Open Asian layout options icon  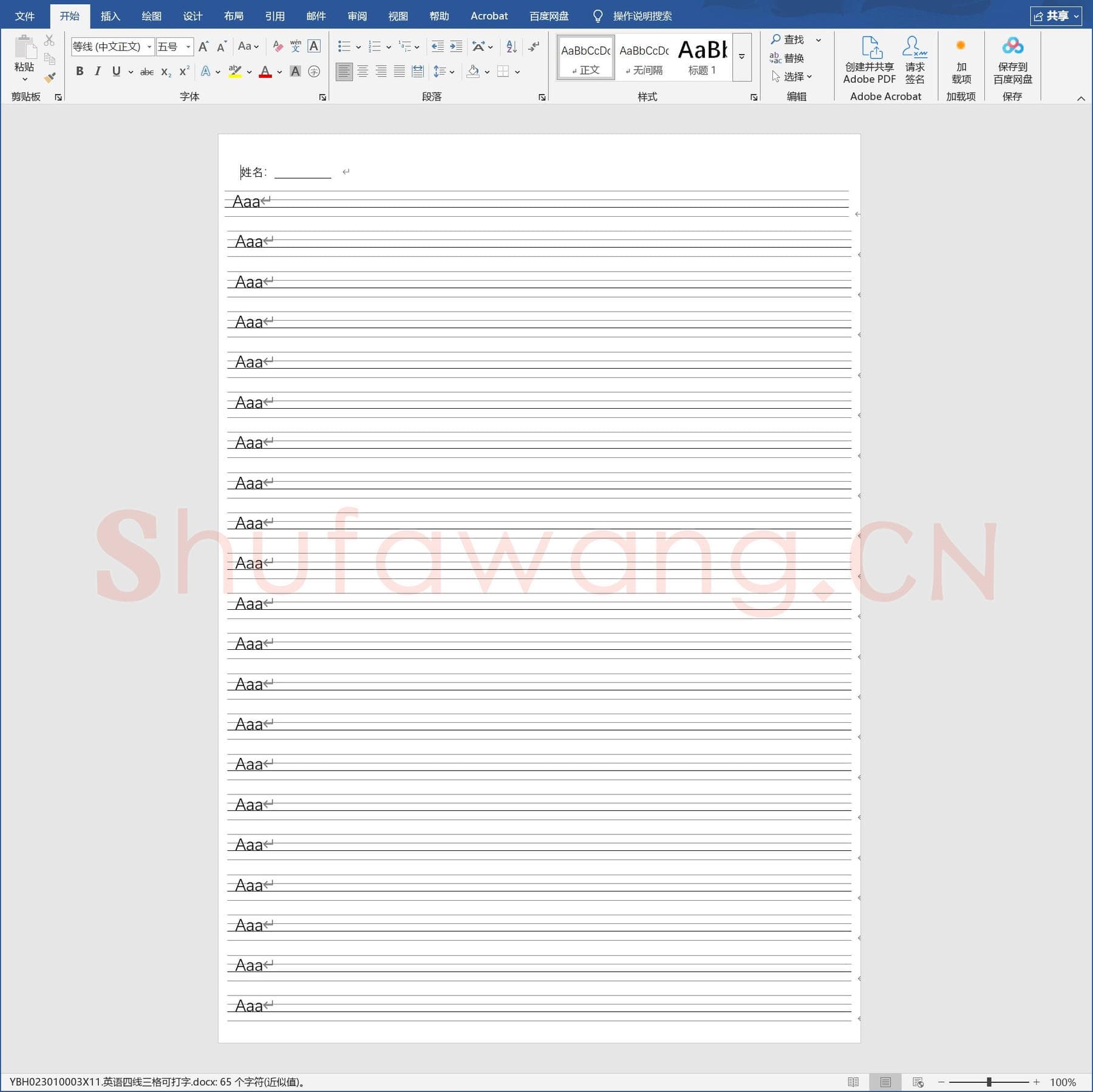tap(479, 46)
